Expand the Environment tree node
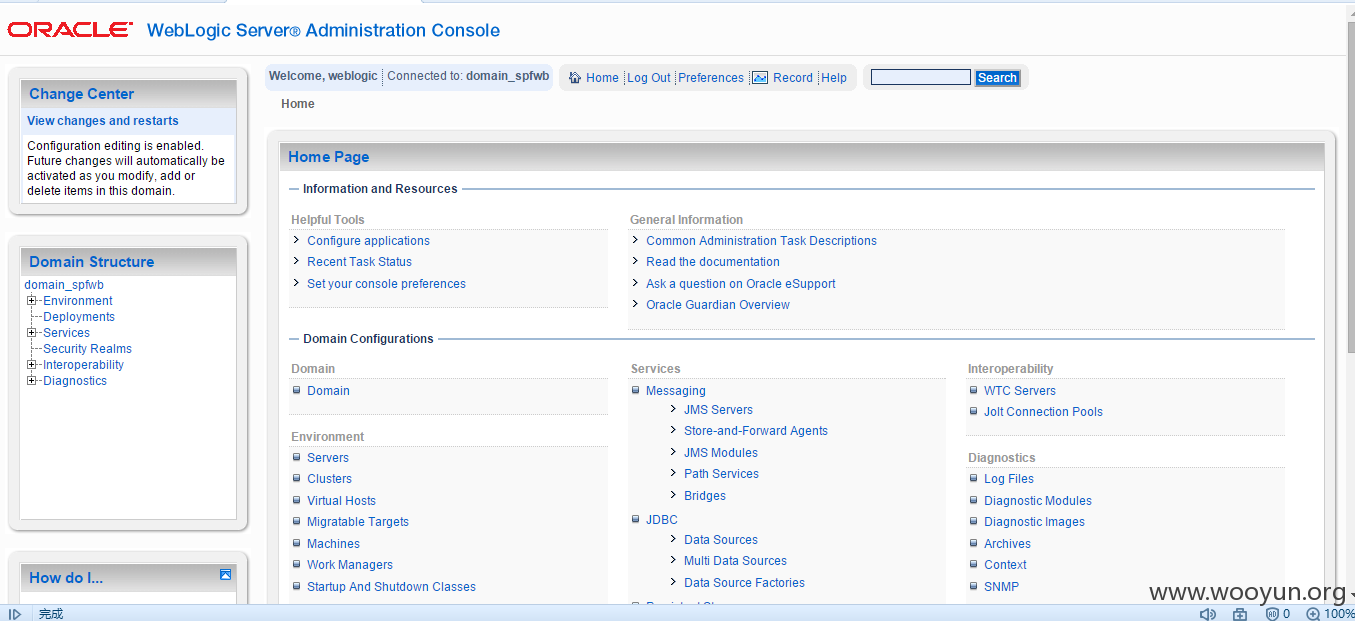This screenshot has height=621, width=1355. click(x=32, y=301)
